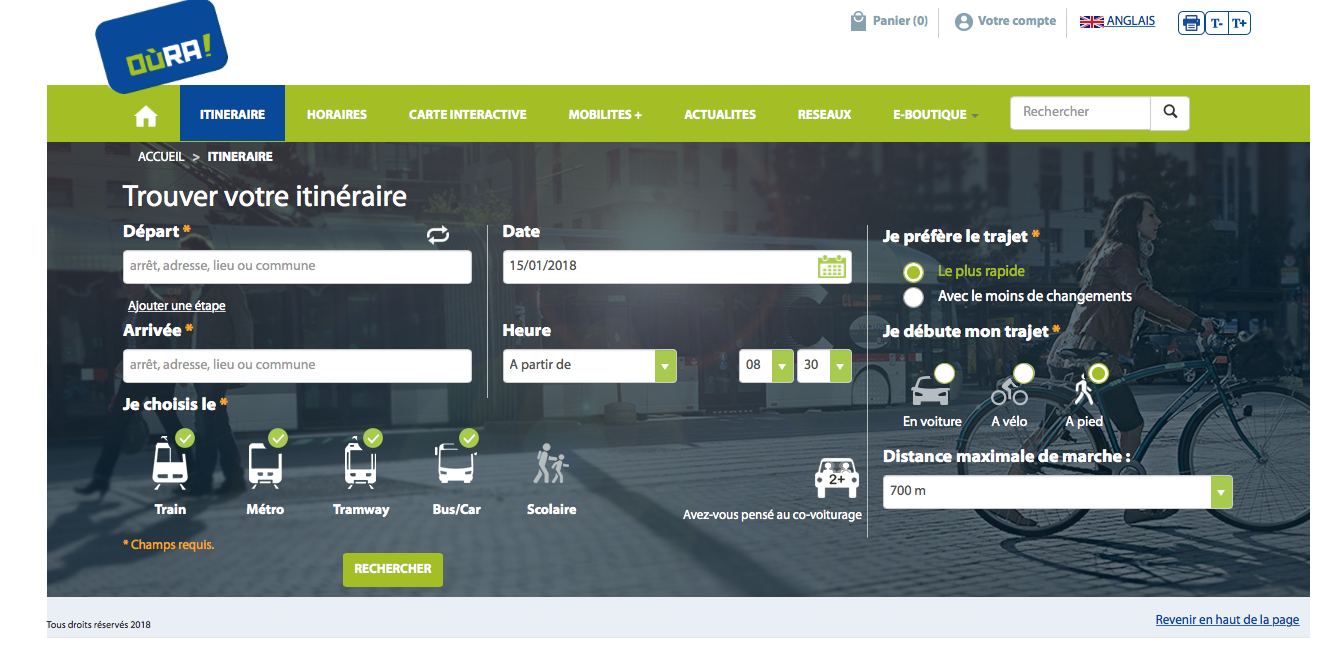
Task: Click the OùRA! logo
Action: tap(162, 46)
